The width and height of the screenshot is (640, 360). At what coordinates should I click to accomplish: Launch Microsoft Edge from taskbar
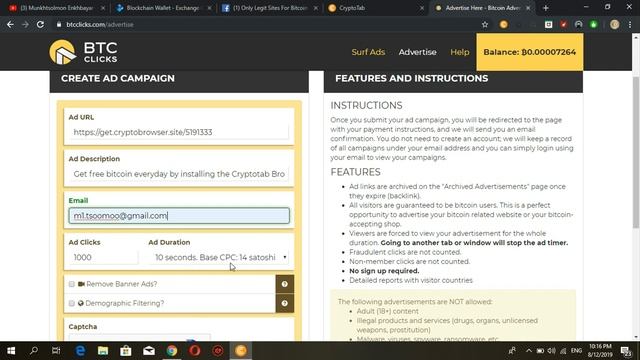pyautogui.click(x=80, y=351)
